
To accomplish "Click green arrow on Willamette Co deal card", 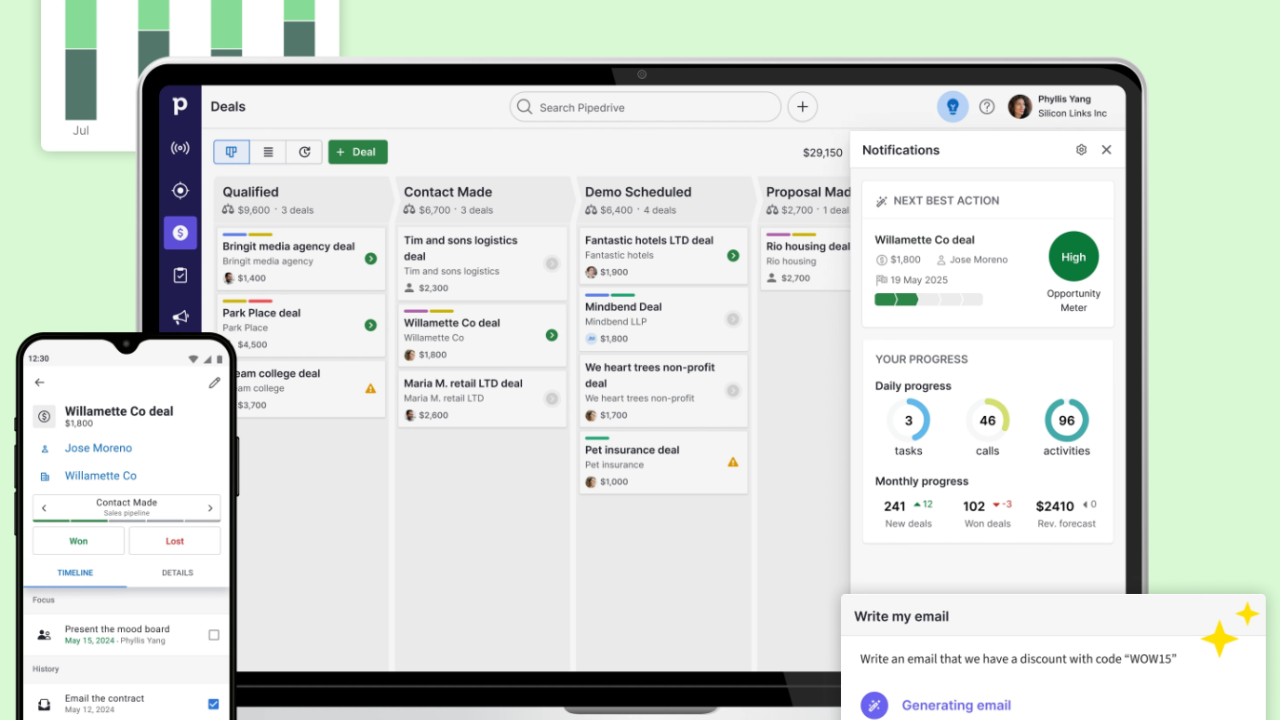I will [551, 335].
